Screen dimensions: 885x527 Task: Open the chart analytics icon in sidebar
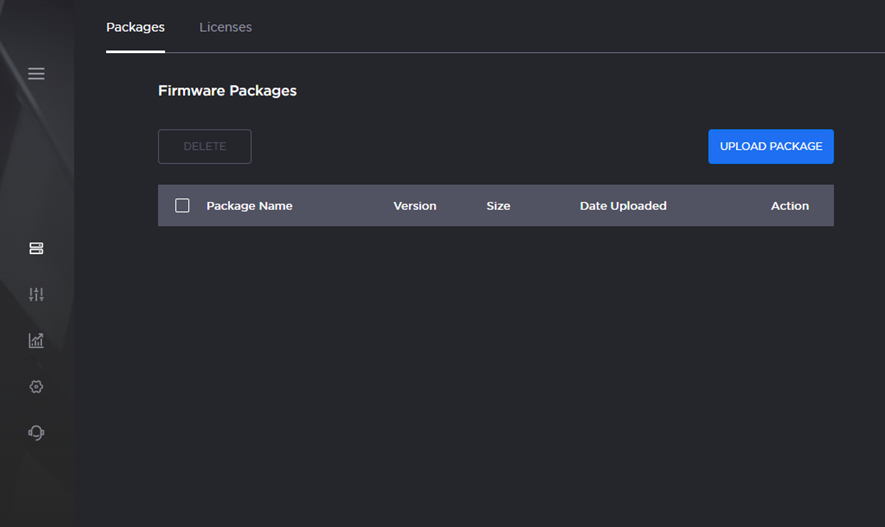(x=36, y=340)
